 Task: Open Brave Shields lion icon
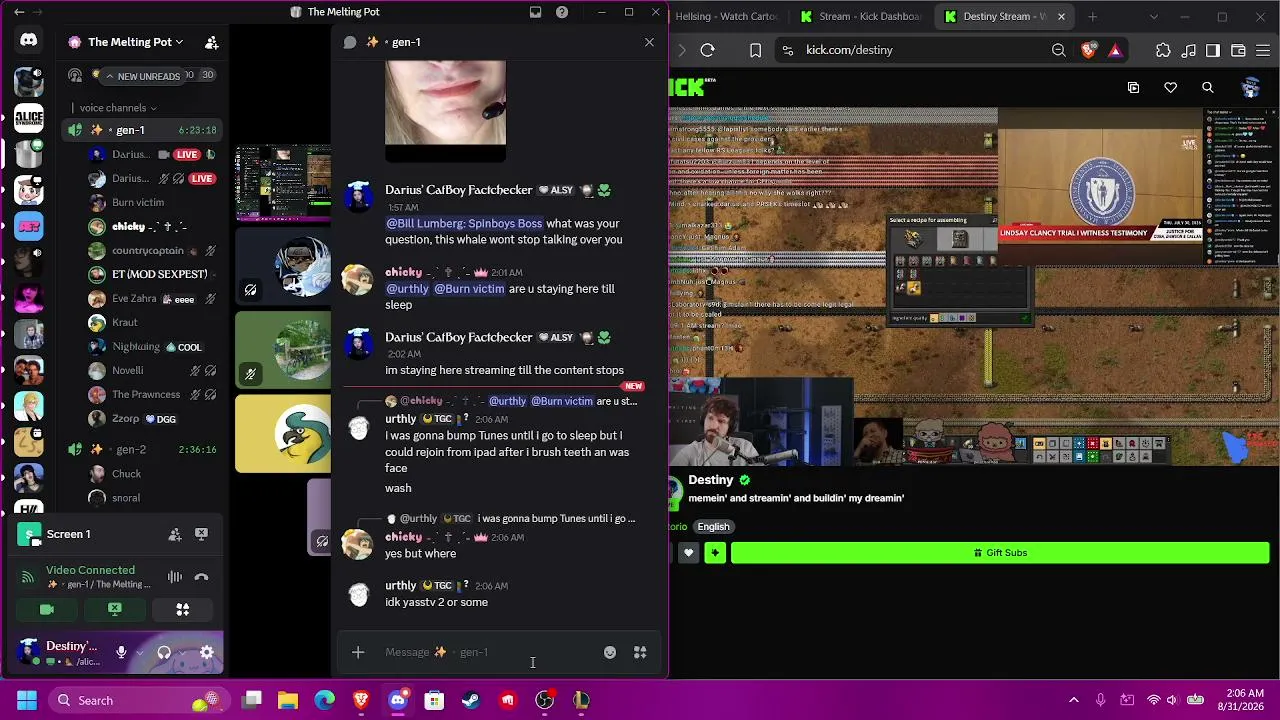point(1088,50)
